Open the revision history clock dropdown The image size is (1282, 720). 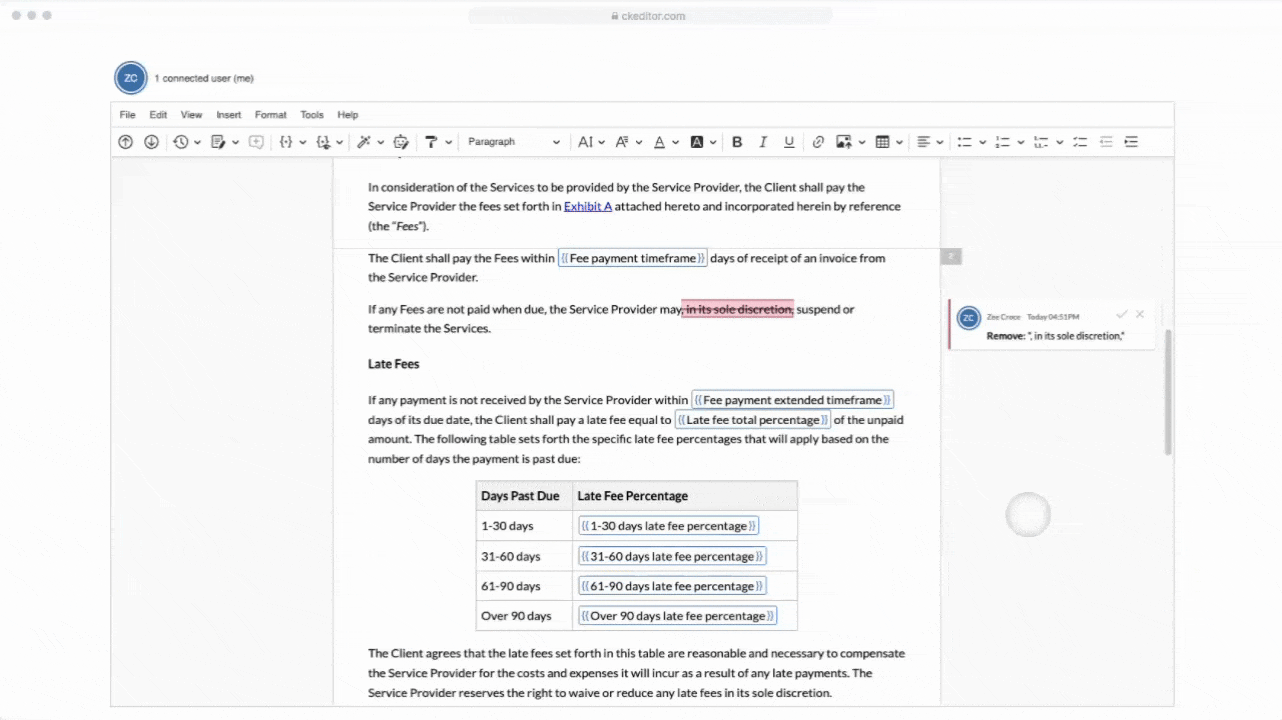click(186, 142)
